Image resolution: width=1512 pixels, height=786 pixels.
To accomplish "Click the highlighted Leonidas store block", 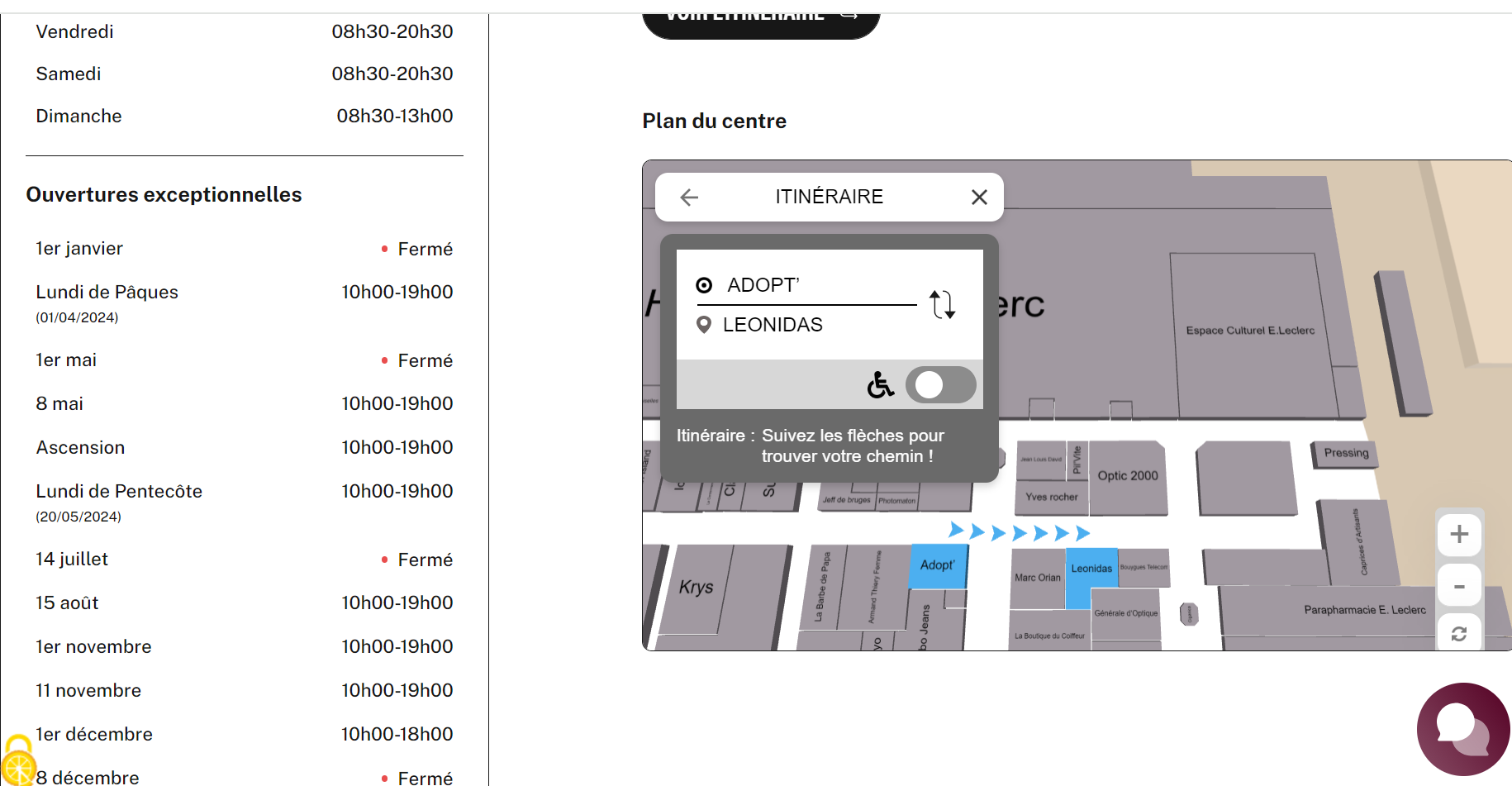I will [x=1090, y=569].
